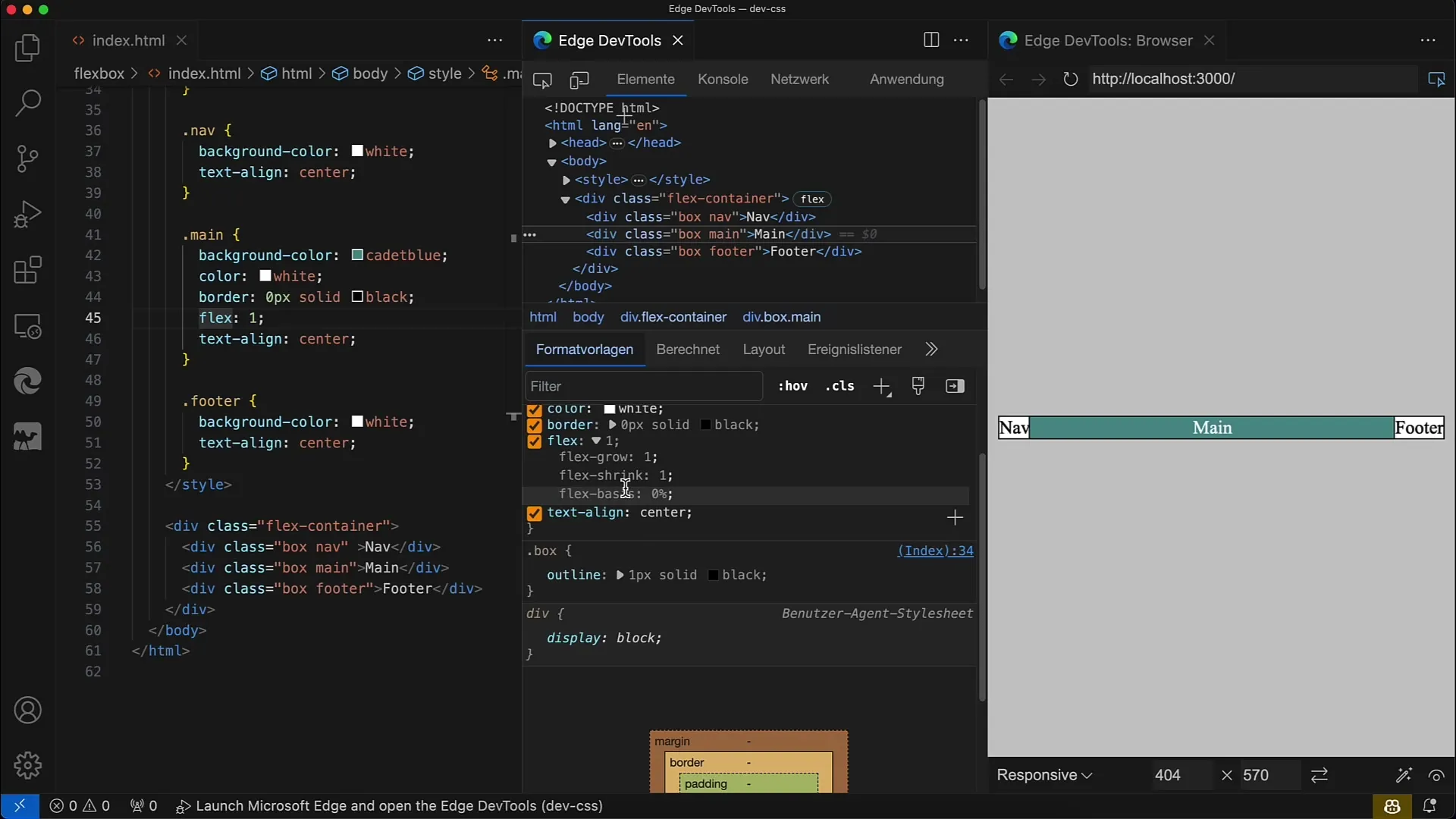The width and height of the screenshot is (1456, 819).
Task: Select div.flex-container in DevTools breadcrumb
Action: [673, 317]
